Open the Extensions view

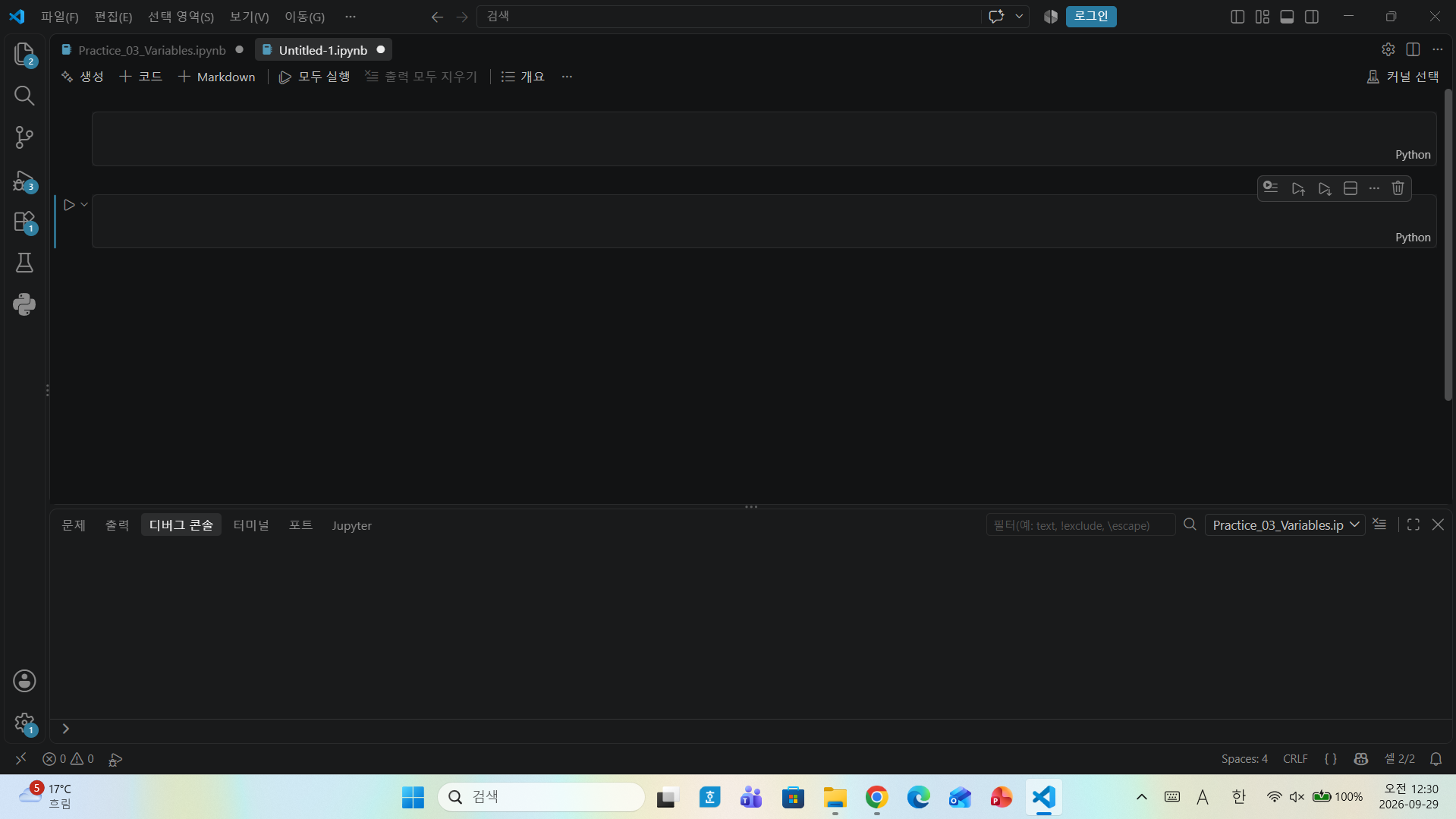24,222
